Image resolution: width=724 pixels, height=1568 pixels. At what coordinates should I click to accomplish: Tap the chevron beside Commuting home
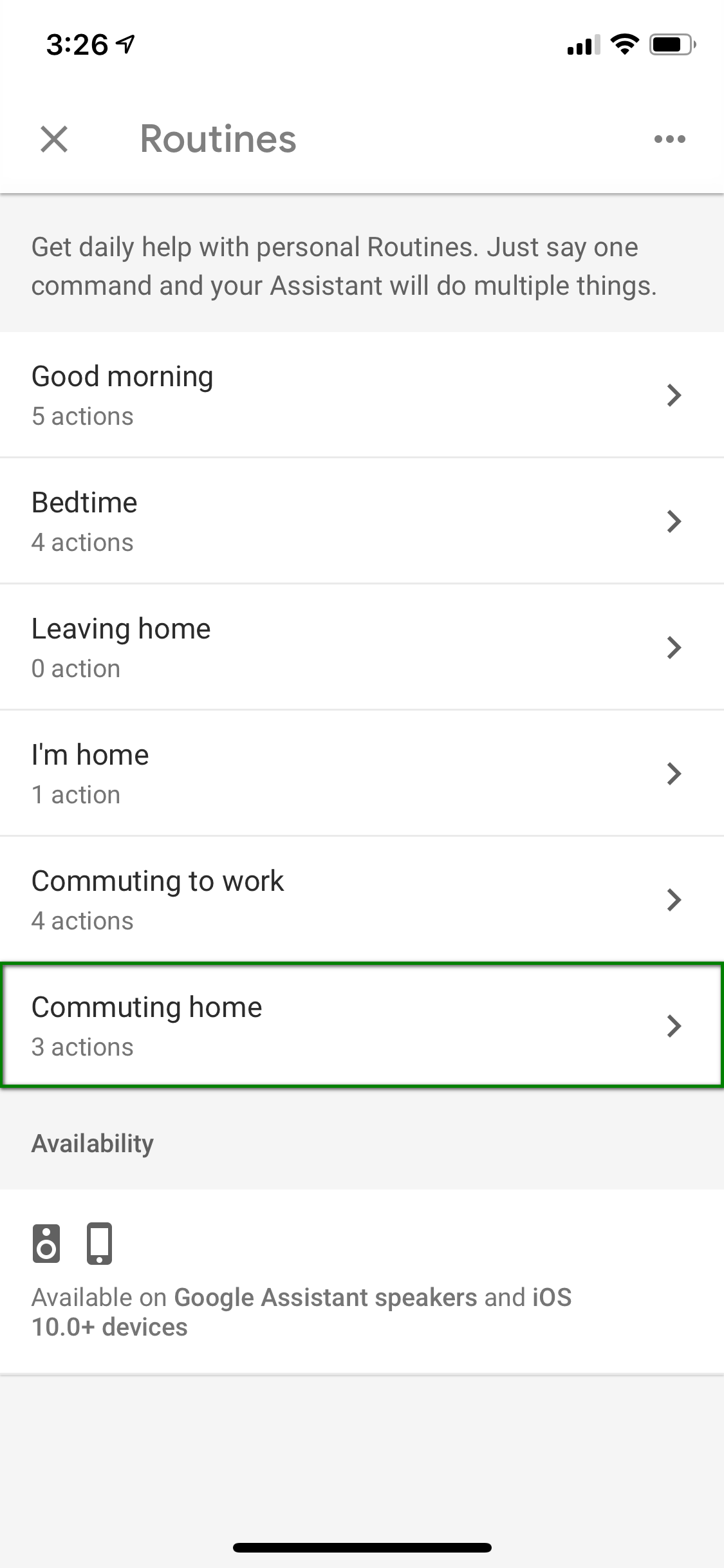tap(674, 1026)
